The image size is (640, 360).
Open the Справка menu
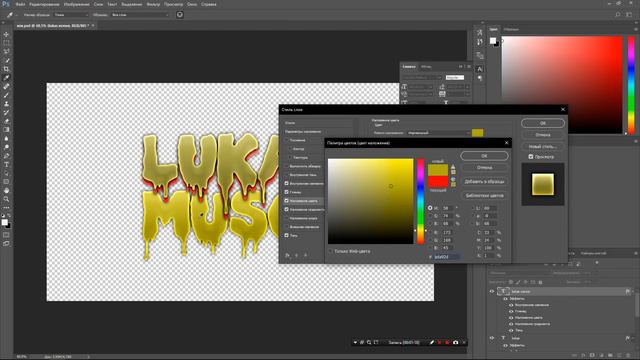(209, 4)
